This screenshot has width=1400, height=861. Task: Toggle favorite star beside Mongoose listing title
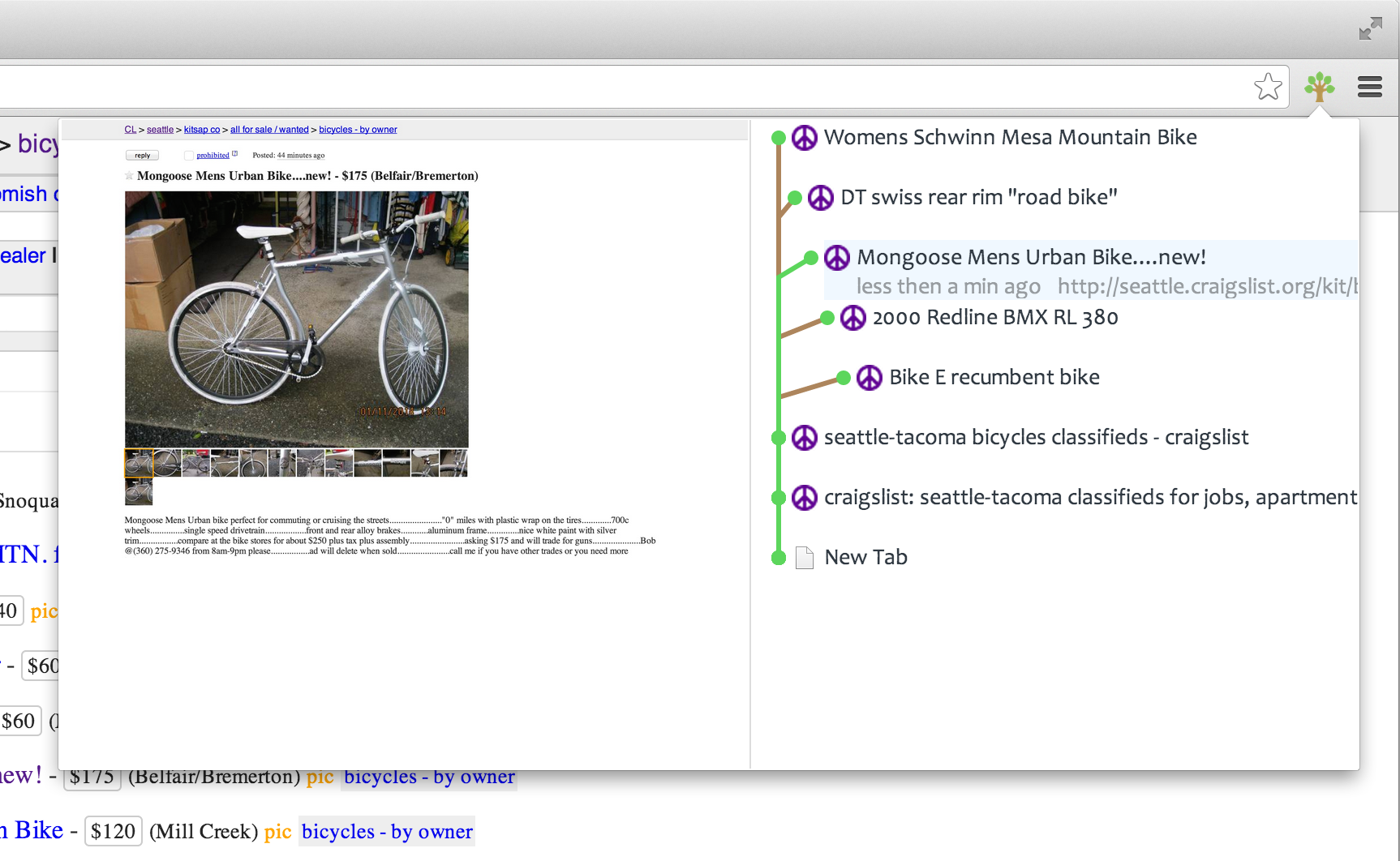[129, 176]
